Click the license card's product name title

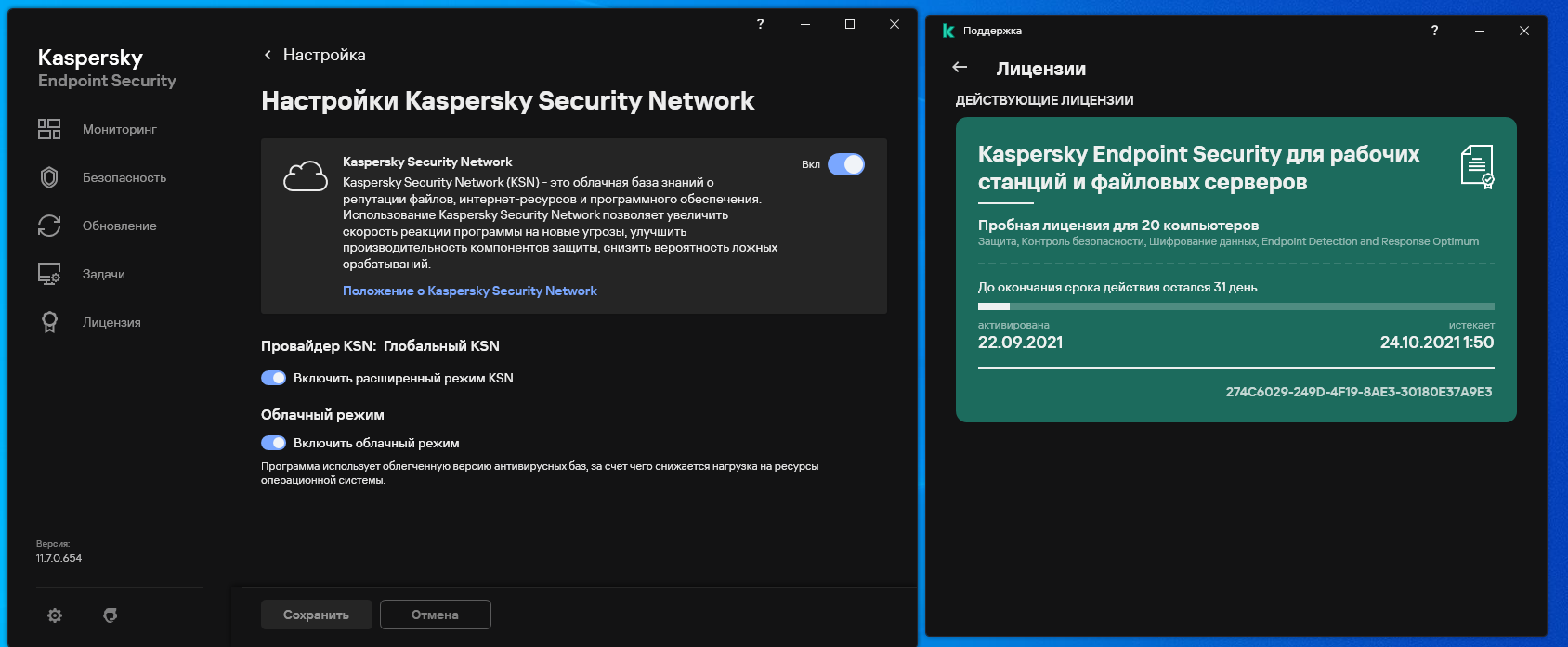coord(1199,168)
